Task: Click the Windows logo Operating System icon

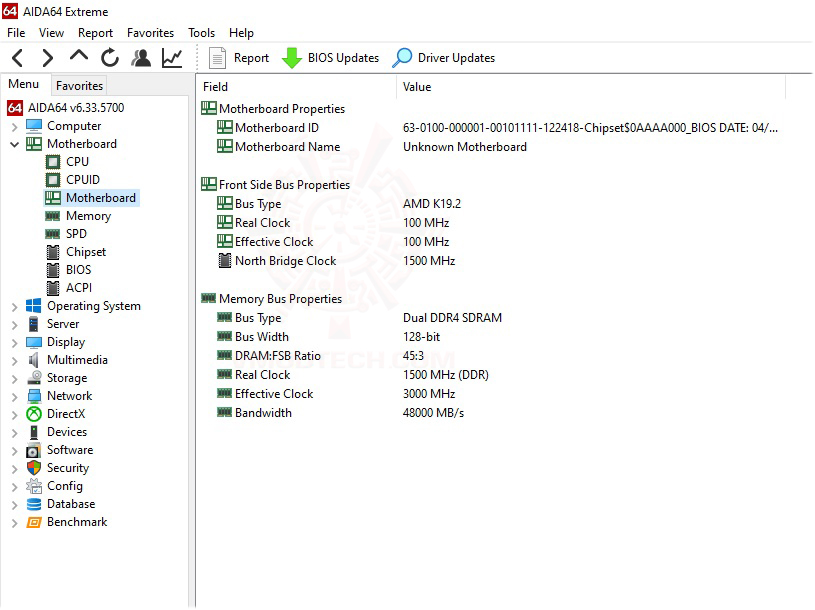Action: [34, 306]
